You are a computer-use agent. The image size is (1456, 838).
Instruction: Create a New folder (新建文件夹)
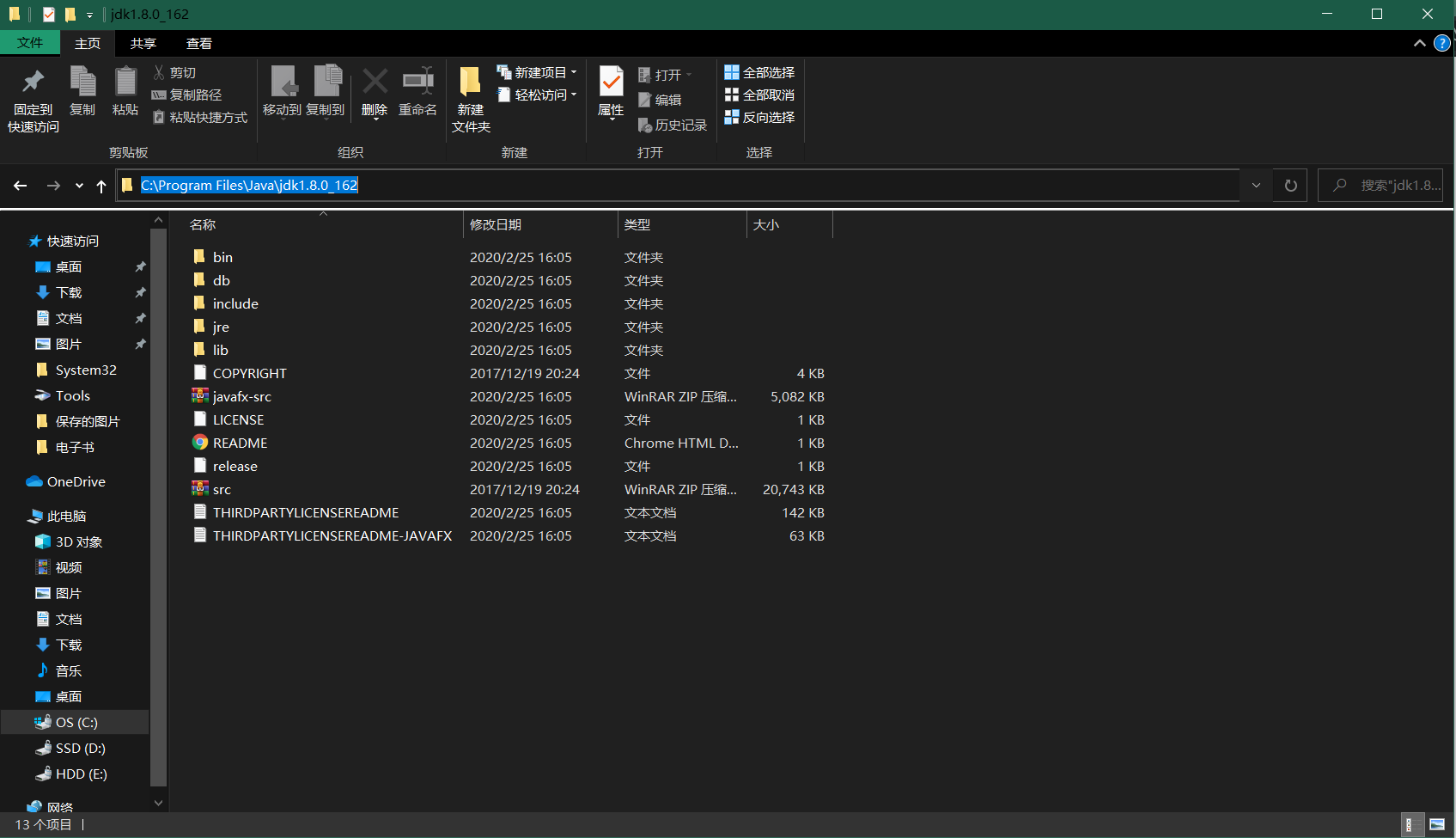[x=471, y=99]
